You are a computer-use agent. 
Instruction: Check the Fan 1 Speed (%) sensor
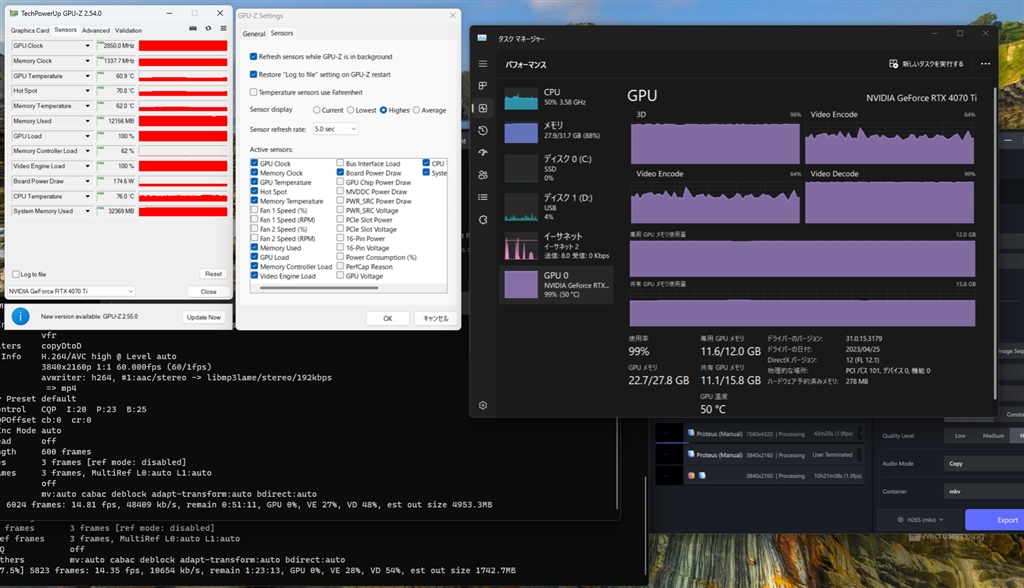(x=255, y=211)
